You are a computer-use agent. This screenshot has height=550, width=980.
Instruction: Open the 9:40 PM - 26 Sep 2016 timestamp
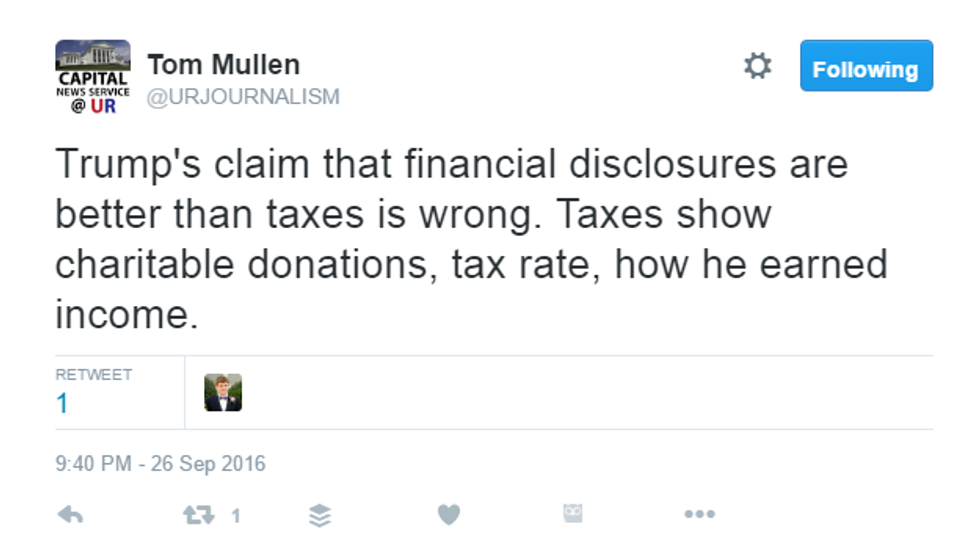tap(160, 464)
